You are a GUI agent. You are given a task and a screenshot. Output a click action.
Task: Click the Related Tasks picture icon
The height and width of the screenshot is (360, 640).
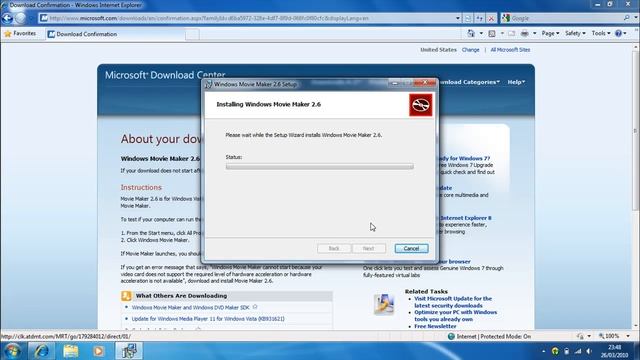(384, 304)
